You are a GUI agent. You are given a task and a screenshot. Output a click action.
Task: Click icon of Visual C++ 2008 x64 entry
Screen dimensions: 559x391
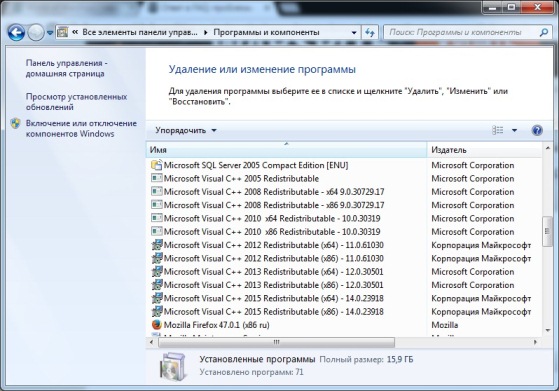click(157, 192)
